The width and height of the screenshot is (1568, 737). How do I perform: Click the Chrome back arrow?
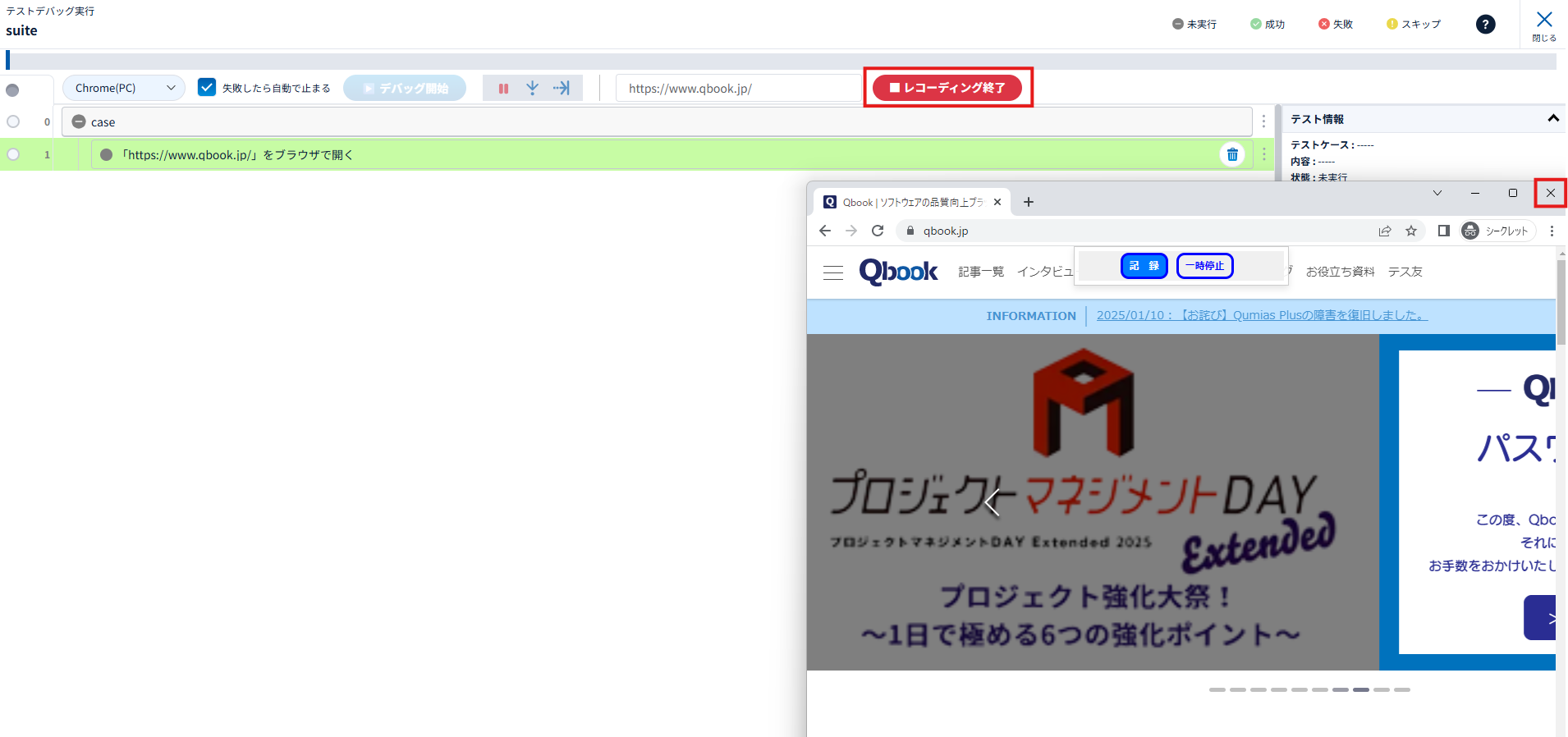[825, 231]
